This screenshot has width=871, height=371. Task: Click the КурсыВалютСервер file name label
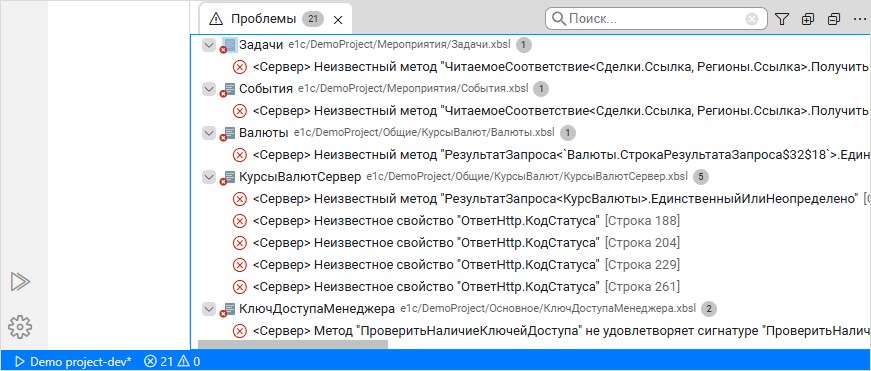300,177
